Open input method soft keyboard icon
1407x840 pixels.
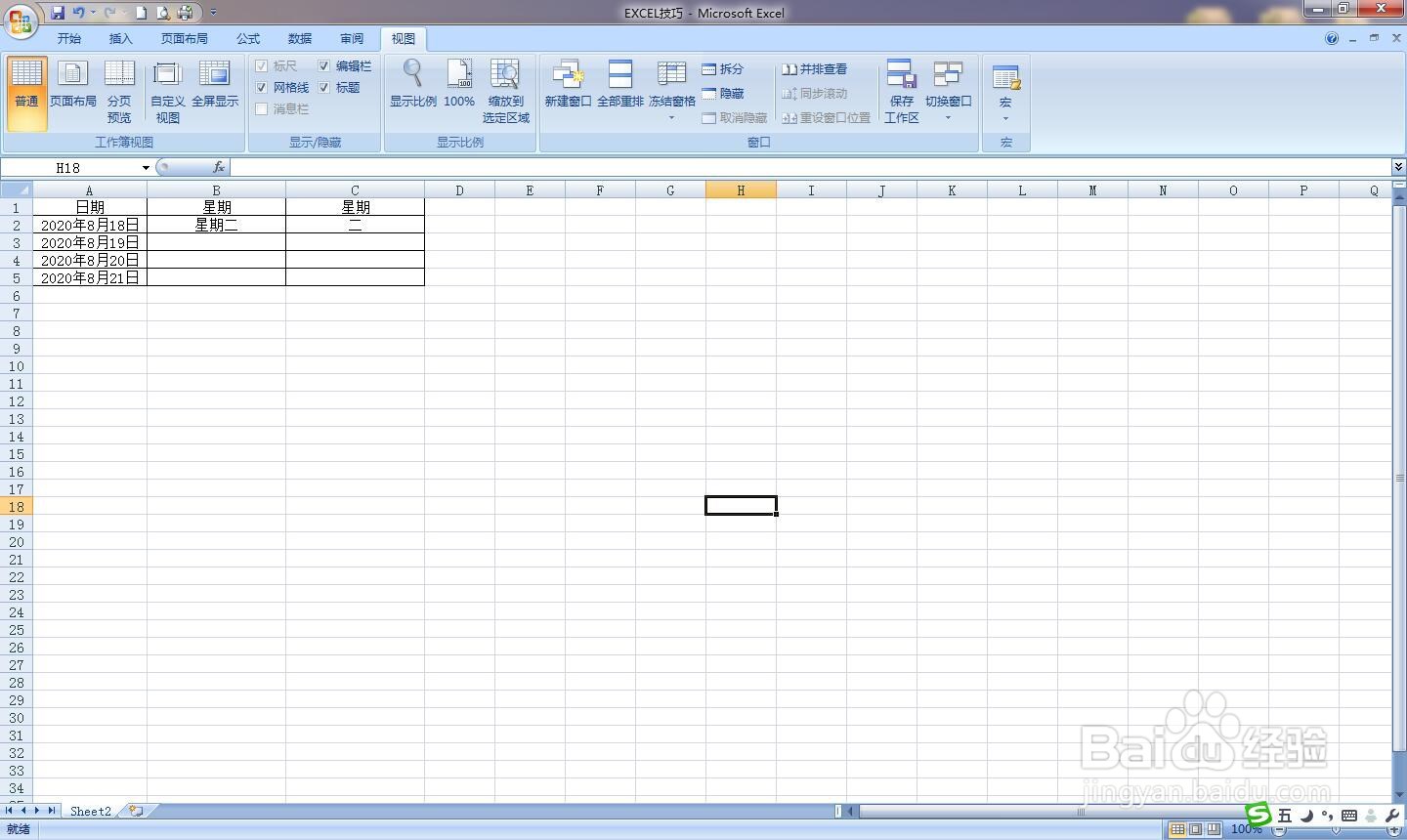click(1349, 816)
